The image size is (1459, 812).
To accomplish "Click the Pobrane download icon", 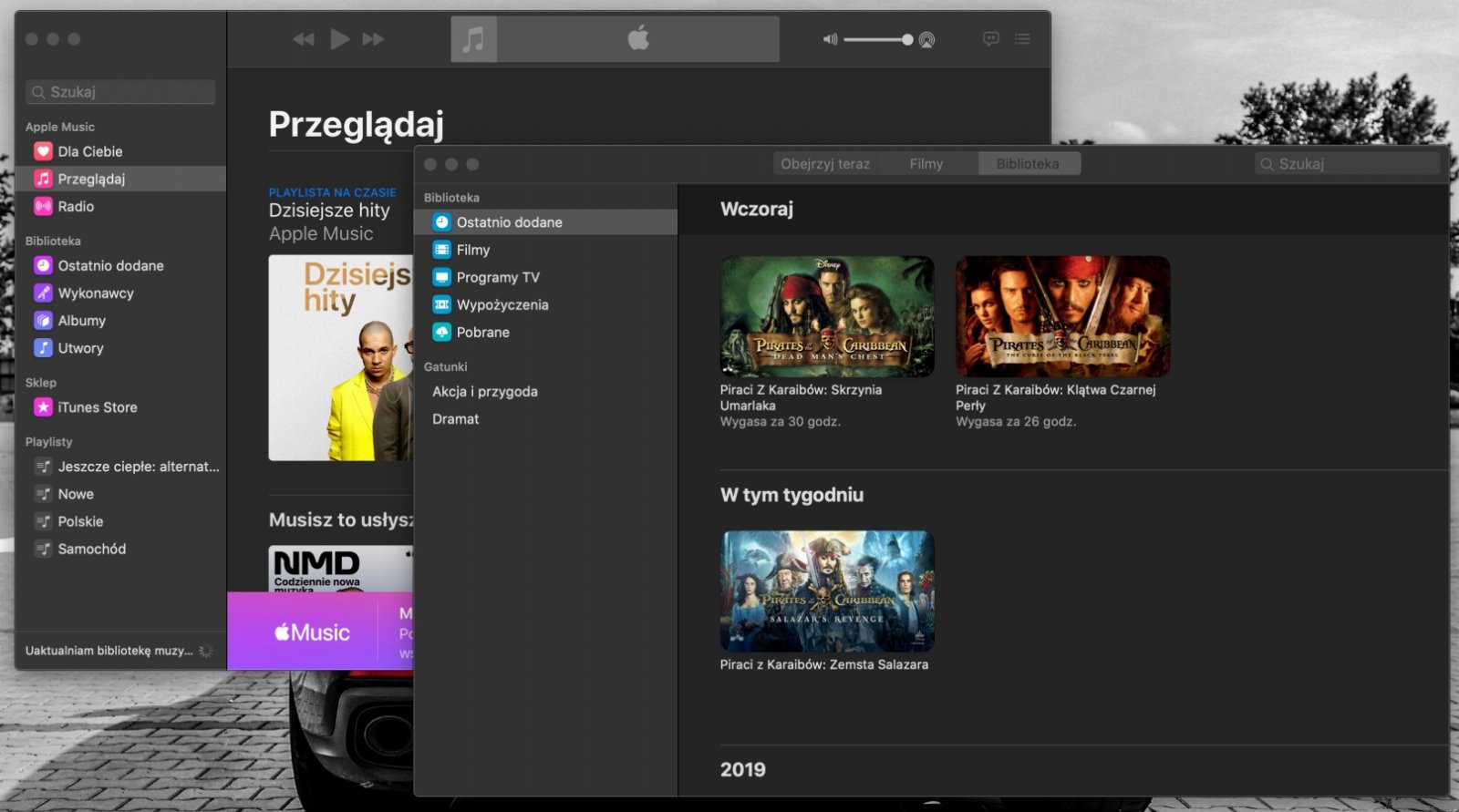I will click(441, 332).
